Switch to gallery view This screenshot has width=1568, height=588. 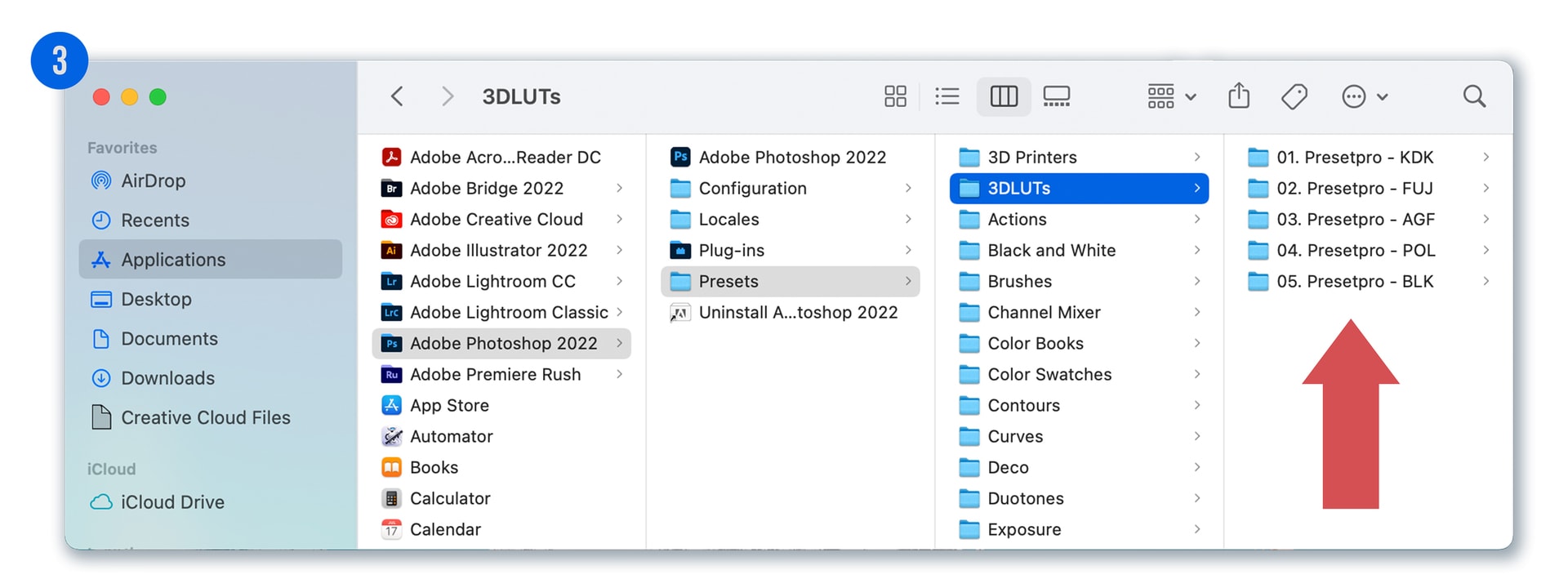point(1057,96)
